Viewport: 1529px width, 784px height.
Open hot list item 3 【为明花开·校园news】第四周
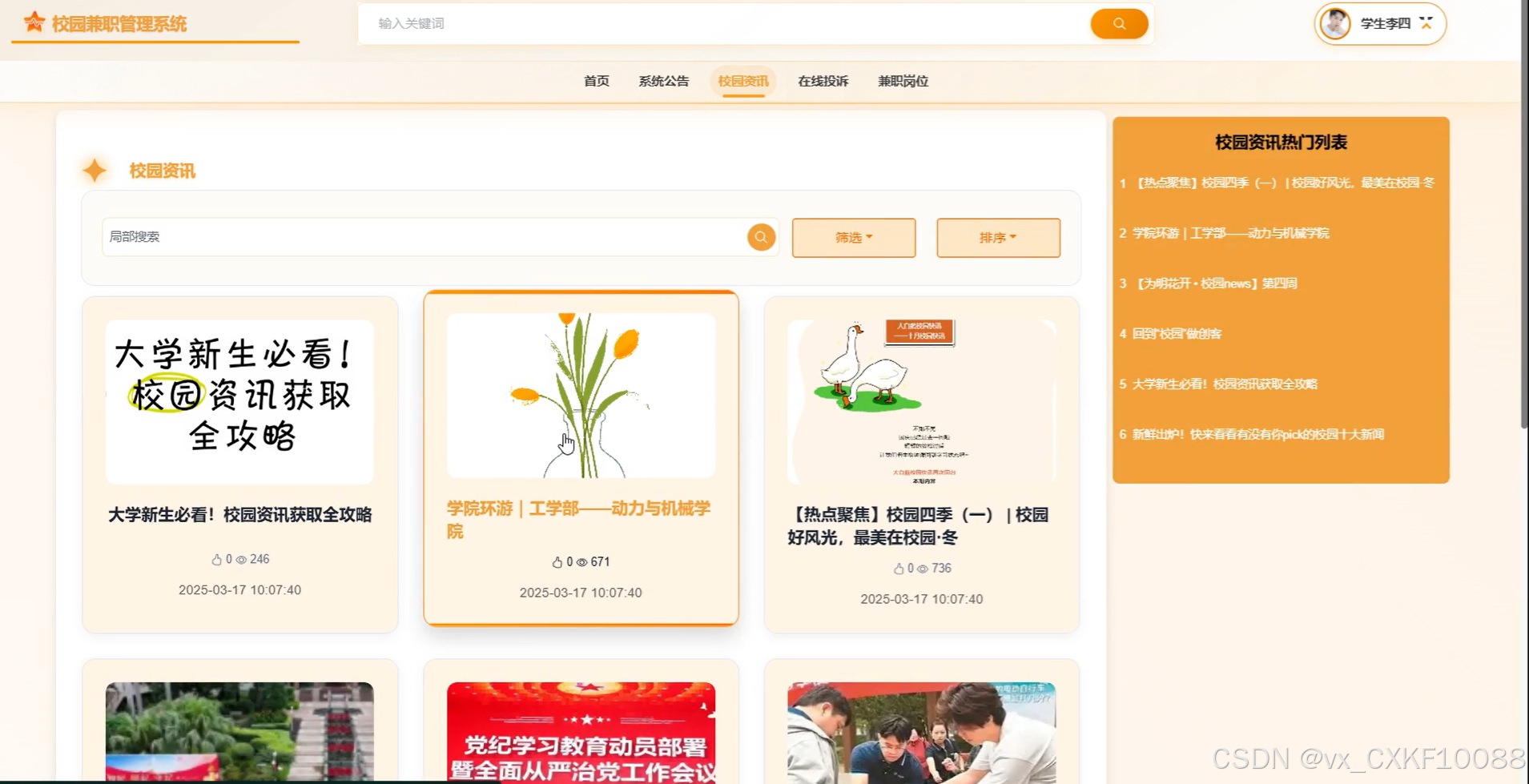[1208, 283]
